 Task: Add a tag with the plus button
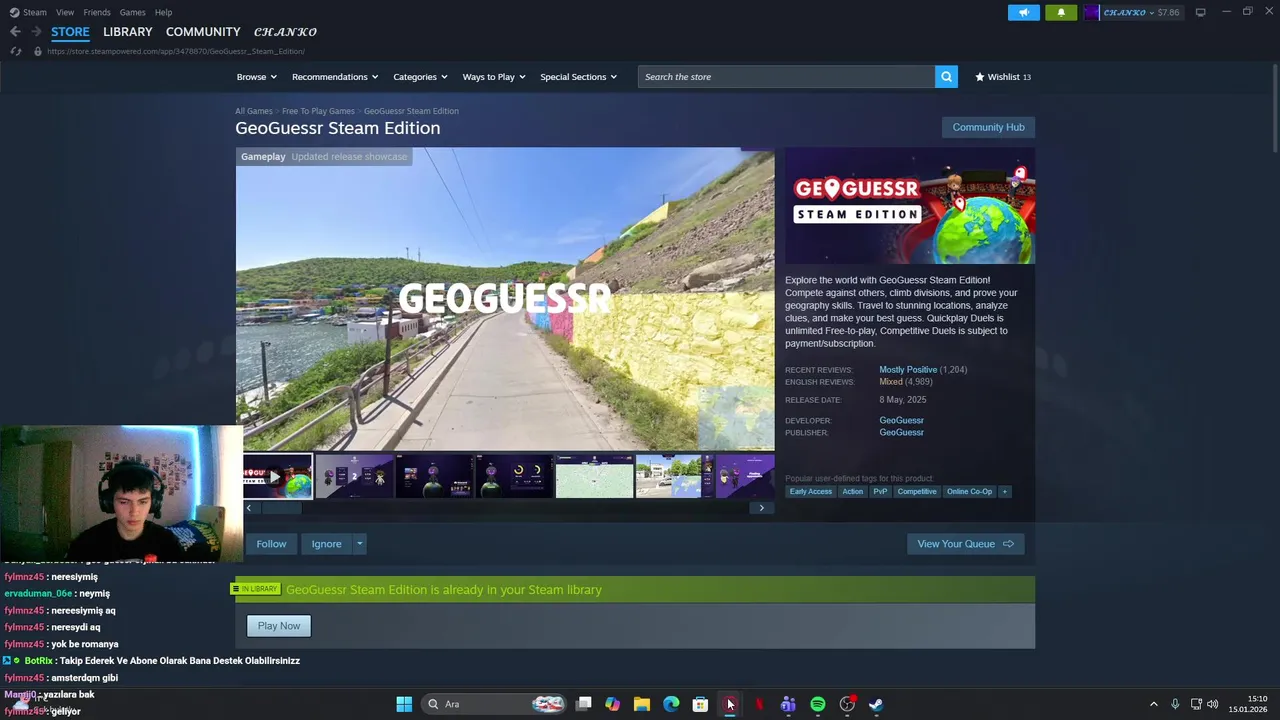click(x=1004, y=491)
